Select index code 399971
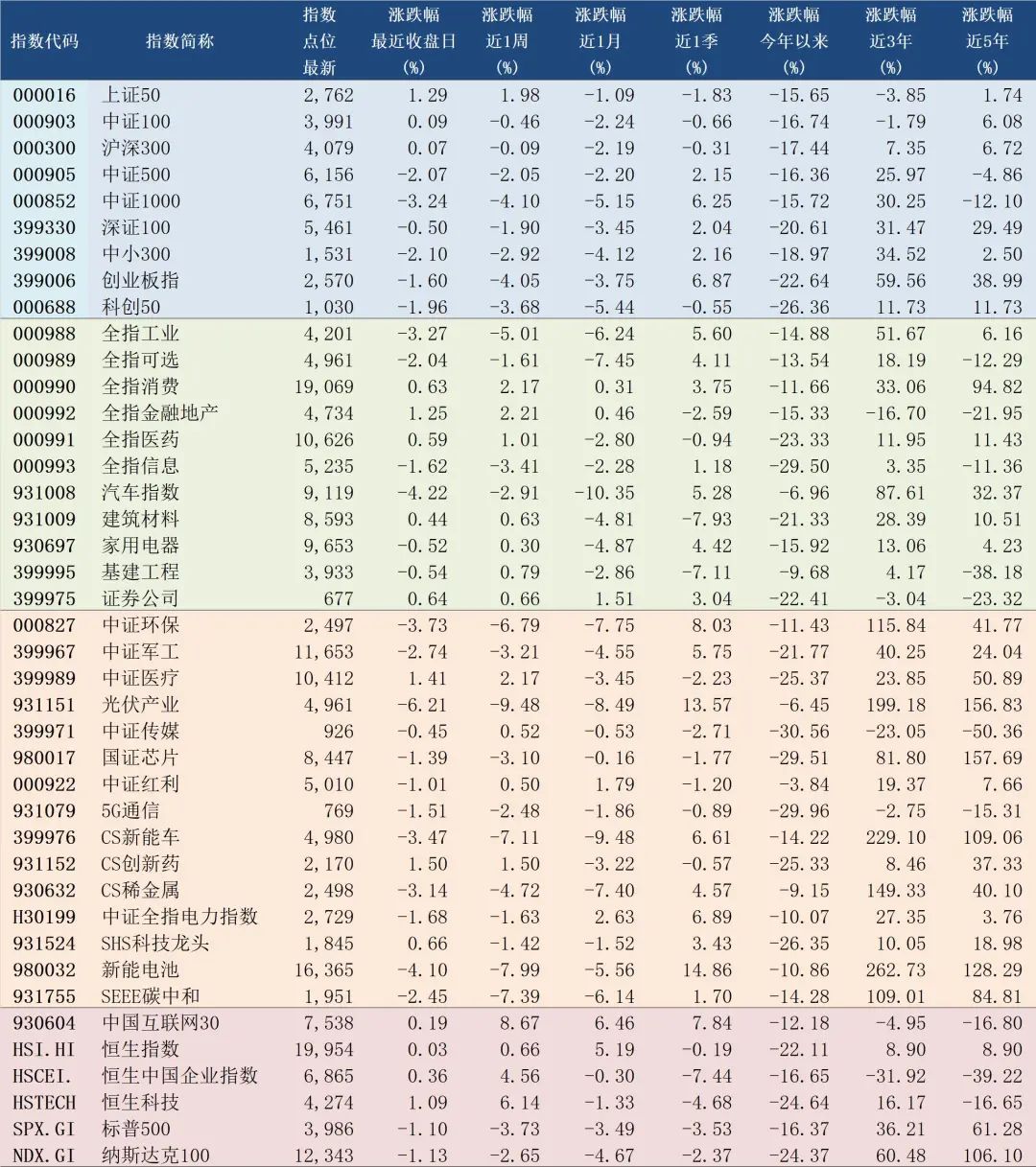The height and width of the screenshot is (1167, 1036). tap(44, 732)
